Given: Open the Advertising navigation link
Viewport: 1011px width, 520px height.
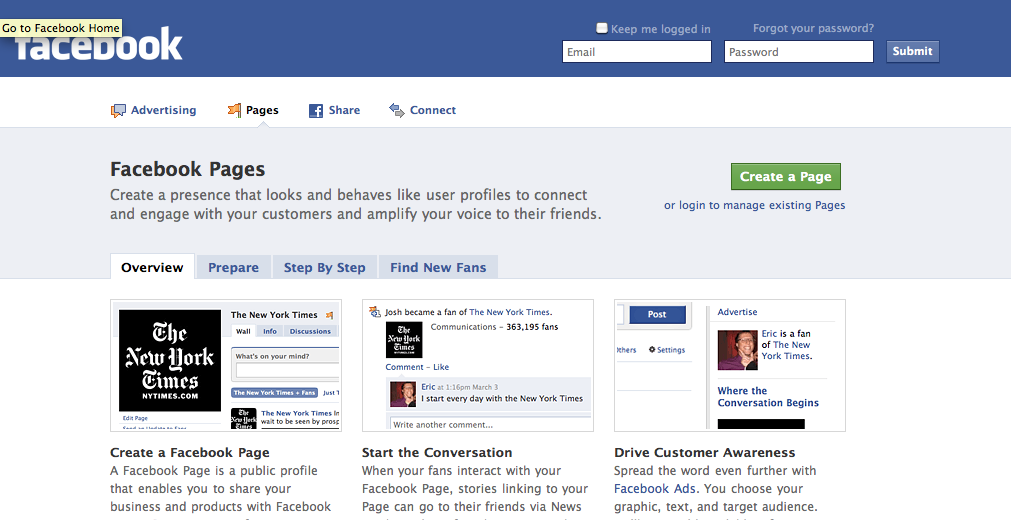Looking at the screenshot, I should [163, 110].
